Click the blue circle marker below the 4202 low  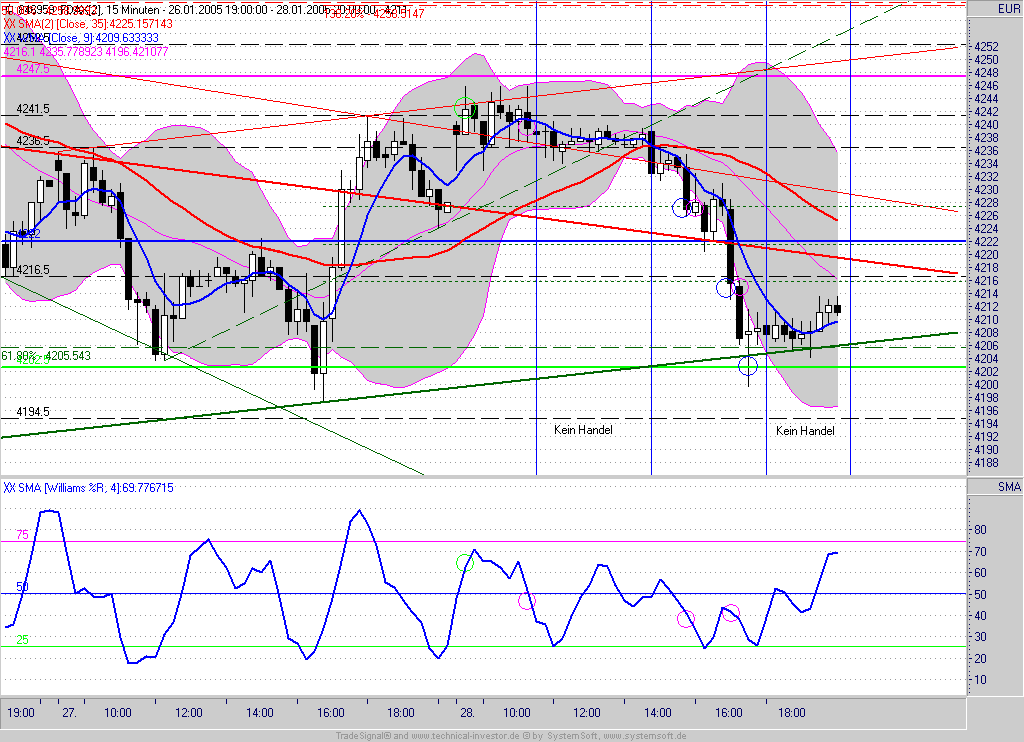[x=748, y=366]
